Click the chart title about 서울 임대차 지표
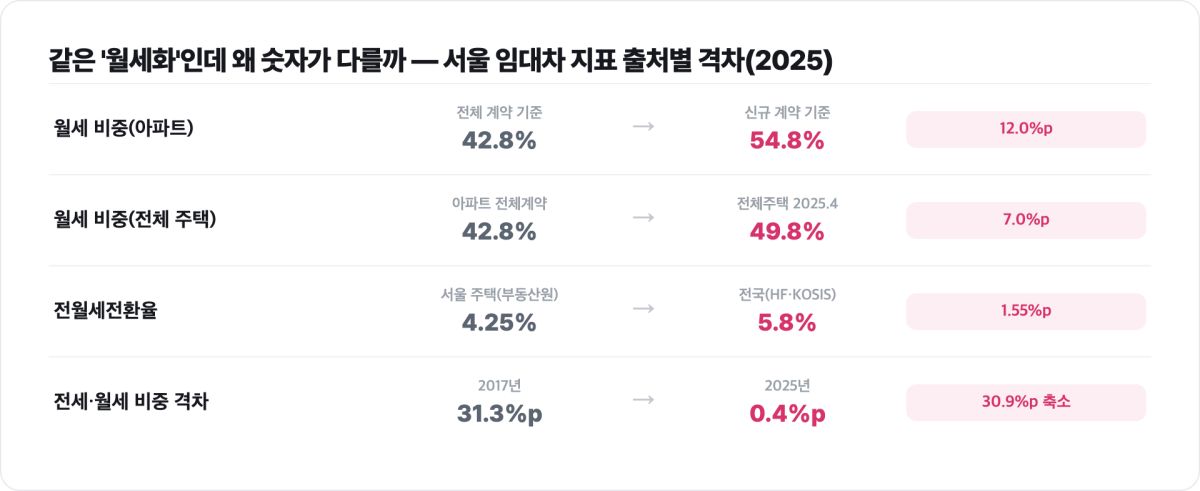Screen dimensions: 1200x491 441,60
